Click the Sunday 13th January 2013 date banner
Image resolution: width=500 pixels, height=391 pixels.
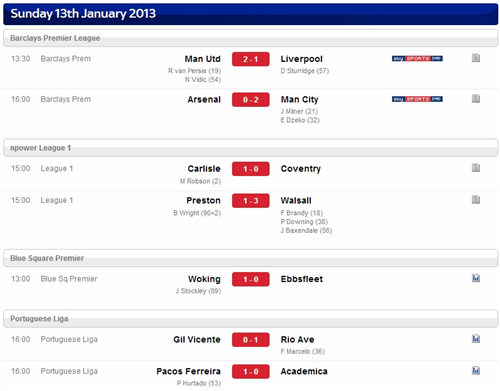tap(251, 14)
